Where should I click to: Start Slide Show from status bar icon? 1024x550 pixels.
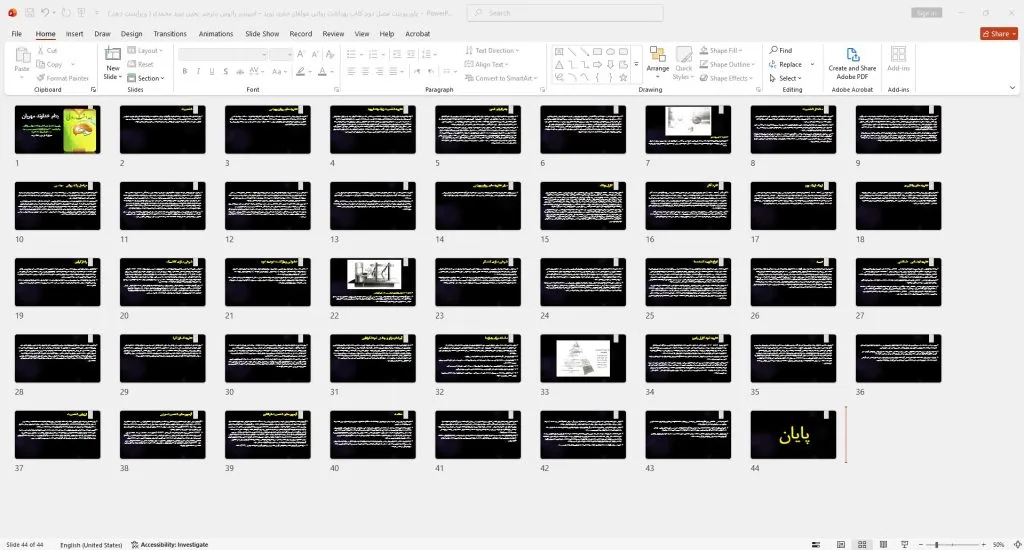[x=904, y=544]
